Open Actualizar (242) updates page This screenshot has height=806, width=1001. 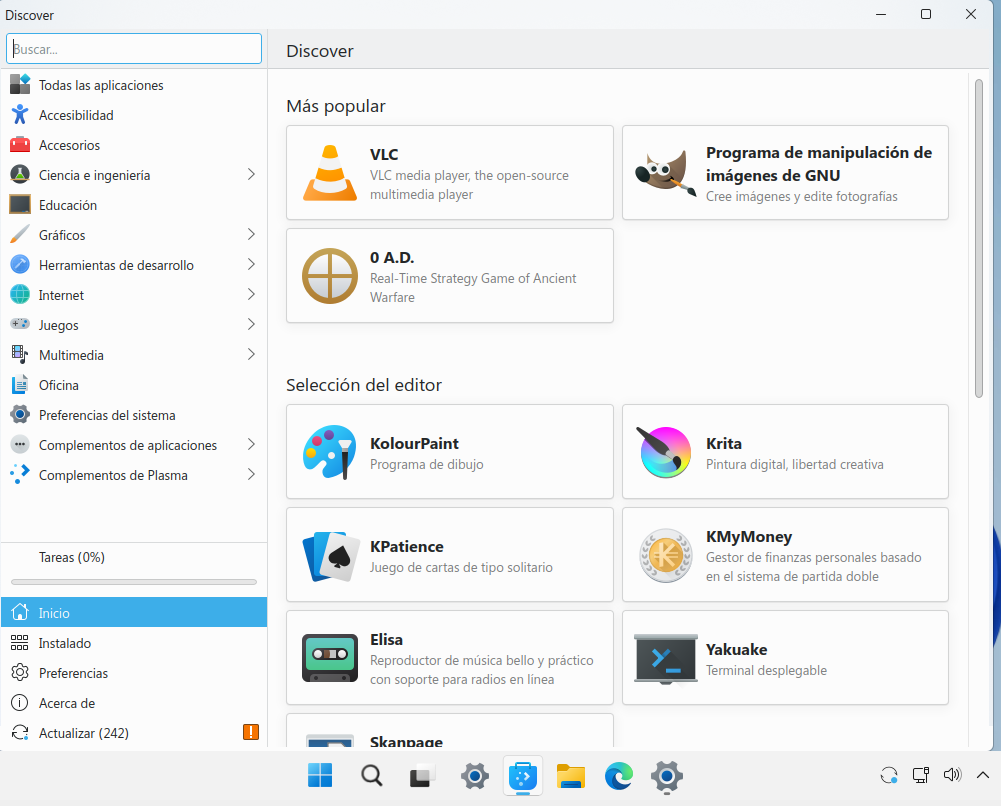point(83,733)
